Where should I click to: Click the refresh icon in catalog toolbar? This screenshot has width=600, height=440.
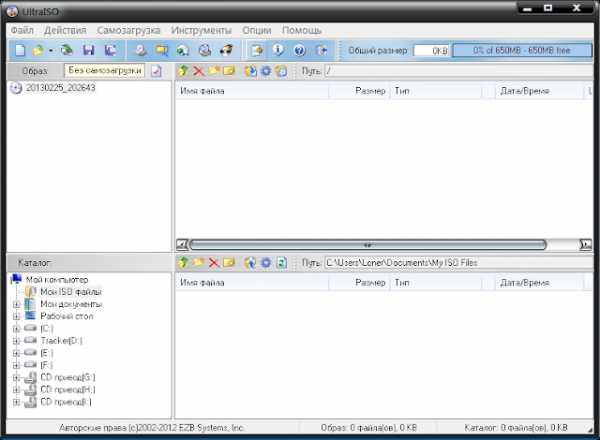[x=281, y=262]
